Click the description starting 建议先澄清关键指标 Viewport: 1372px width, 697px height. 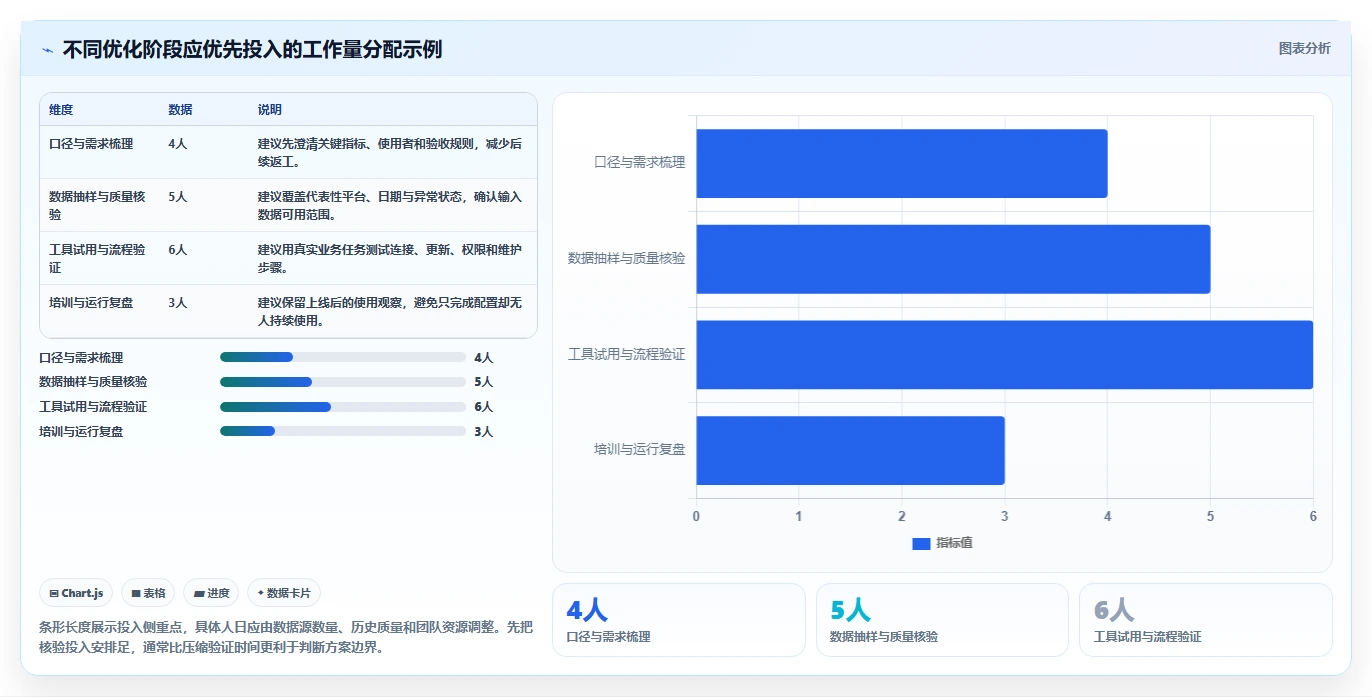coord(390,152)
